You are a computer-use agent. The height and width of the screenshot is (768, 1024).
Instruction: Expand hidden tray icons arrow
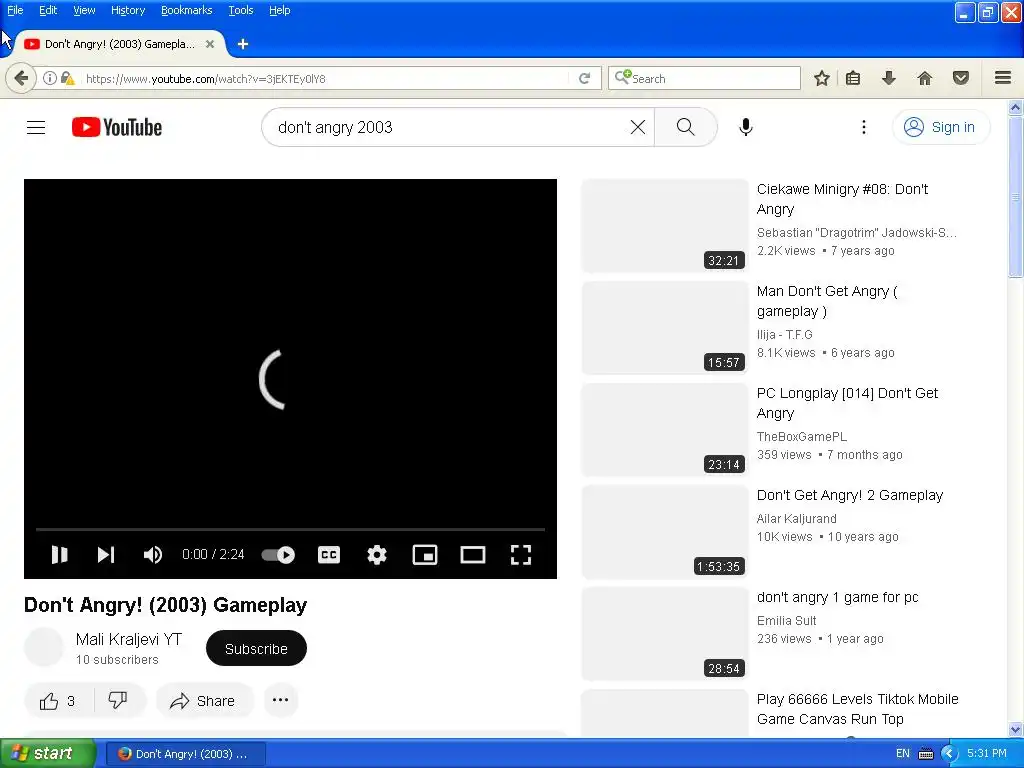click(949, 753)
